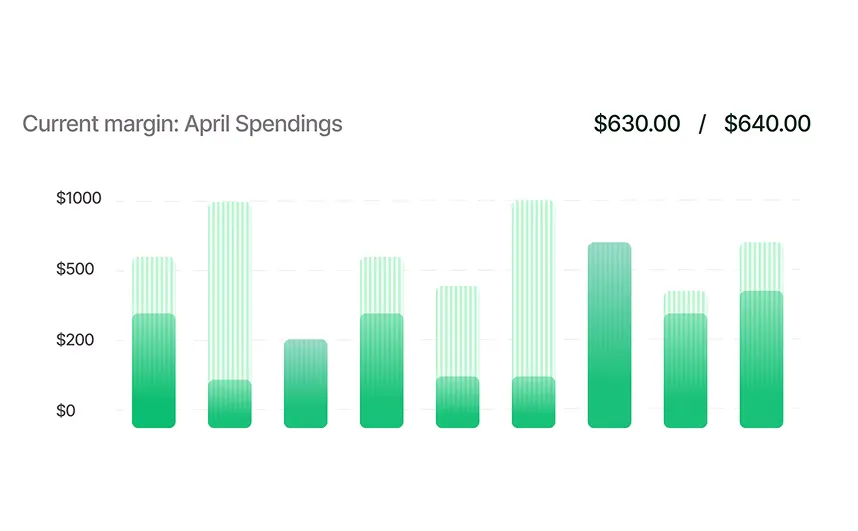Image resolution: width=858 pixels, height=531 pixels.
Task: Click the solid base of the fifth bar
Action: point(457,402)
